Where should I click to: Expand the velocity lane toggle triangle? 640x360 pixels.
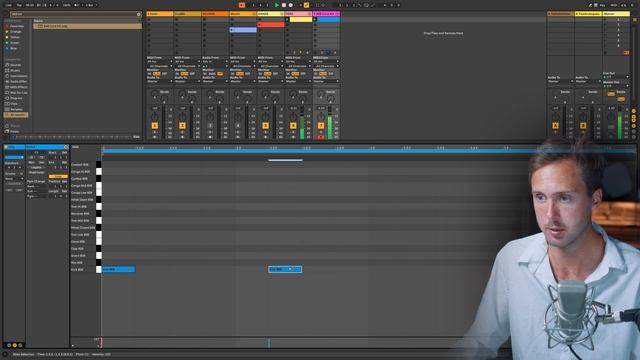73,345
